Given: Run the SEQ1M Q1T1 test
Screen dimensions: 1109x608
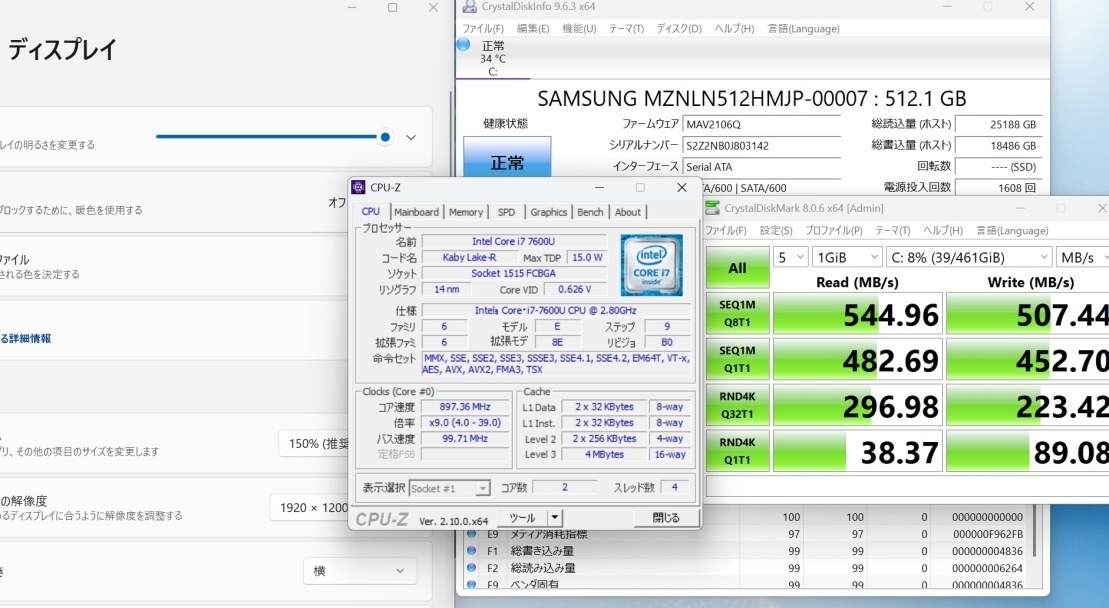Looking at the screenshot, I should (x=738, y=359).
